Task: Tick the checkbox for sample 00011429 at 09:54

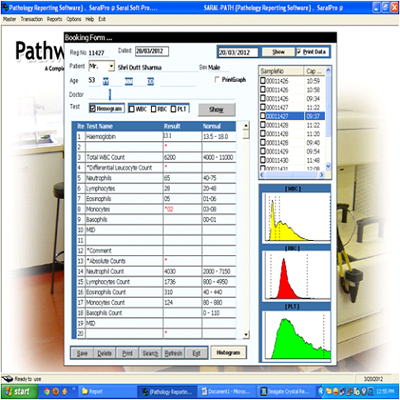Action: (263, 151)
